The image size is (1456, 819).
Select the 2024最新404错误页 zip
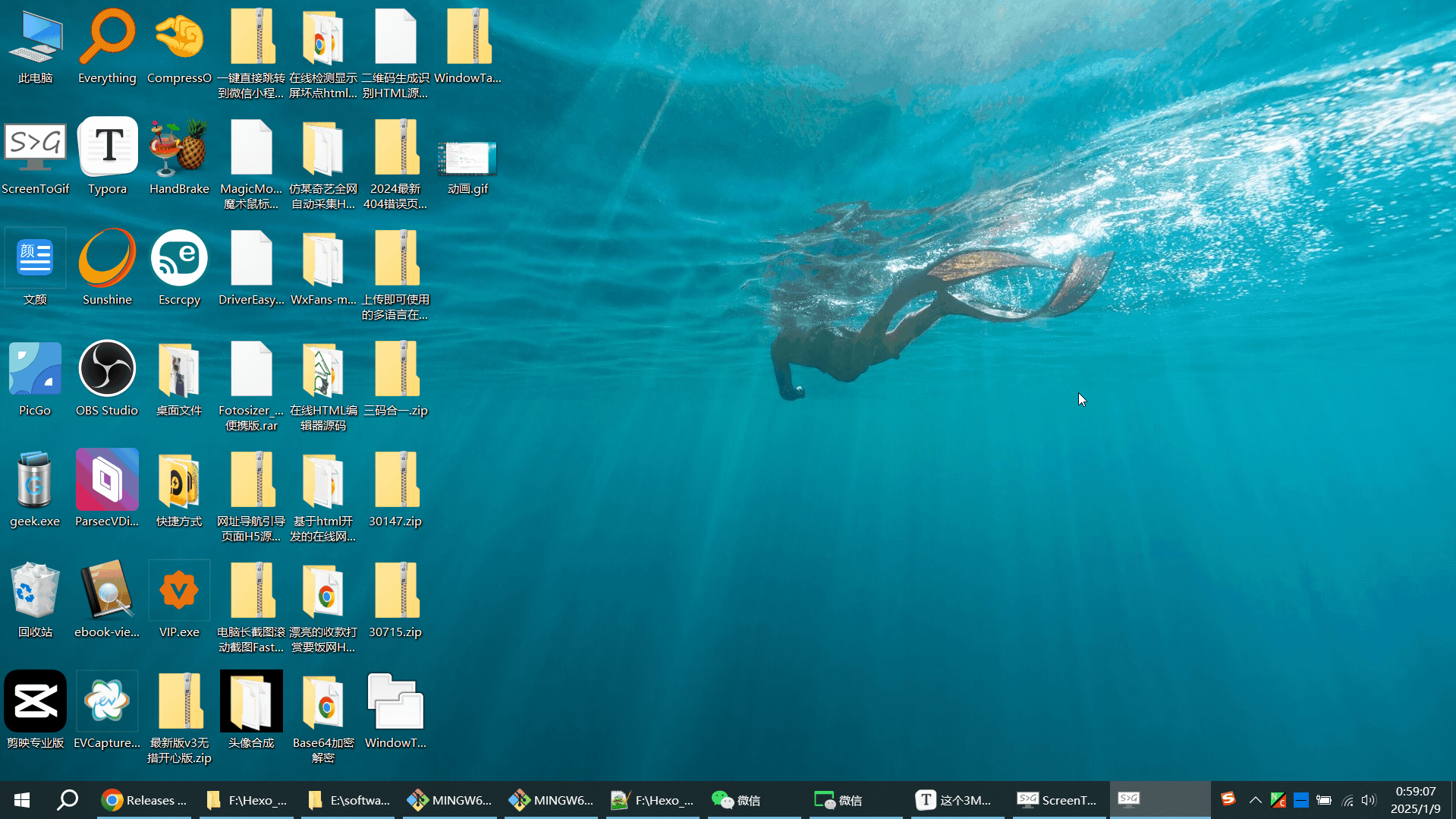coord(395,165)
